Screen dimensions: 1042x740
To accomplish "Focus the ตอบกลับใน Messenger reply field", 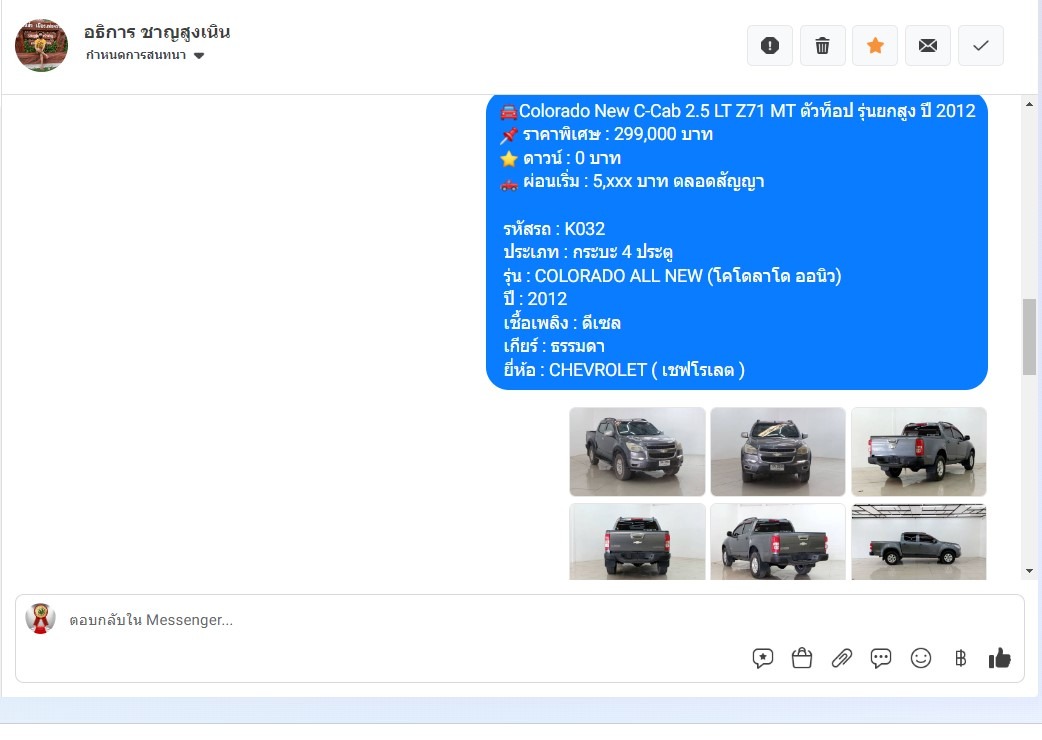I will click(399, 620).
